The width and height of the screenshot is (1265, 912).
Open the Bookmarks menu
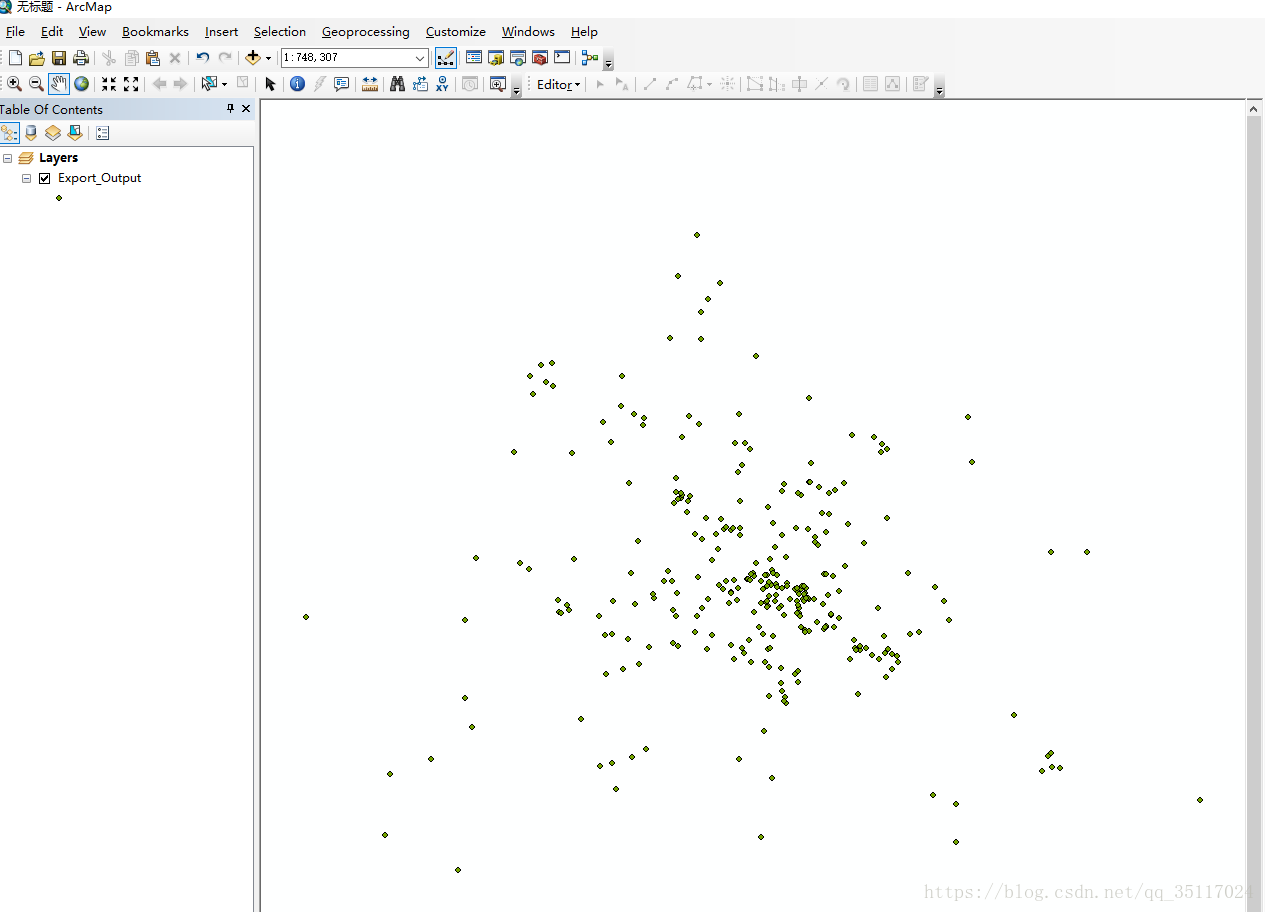pos(155,32)
